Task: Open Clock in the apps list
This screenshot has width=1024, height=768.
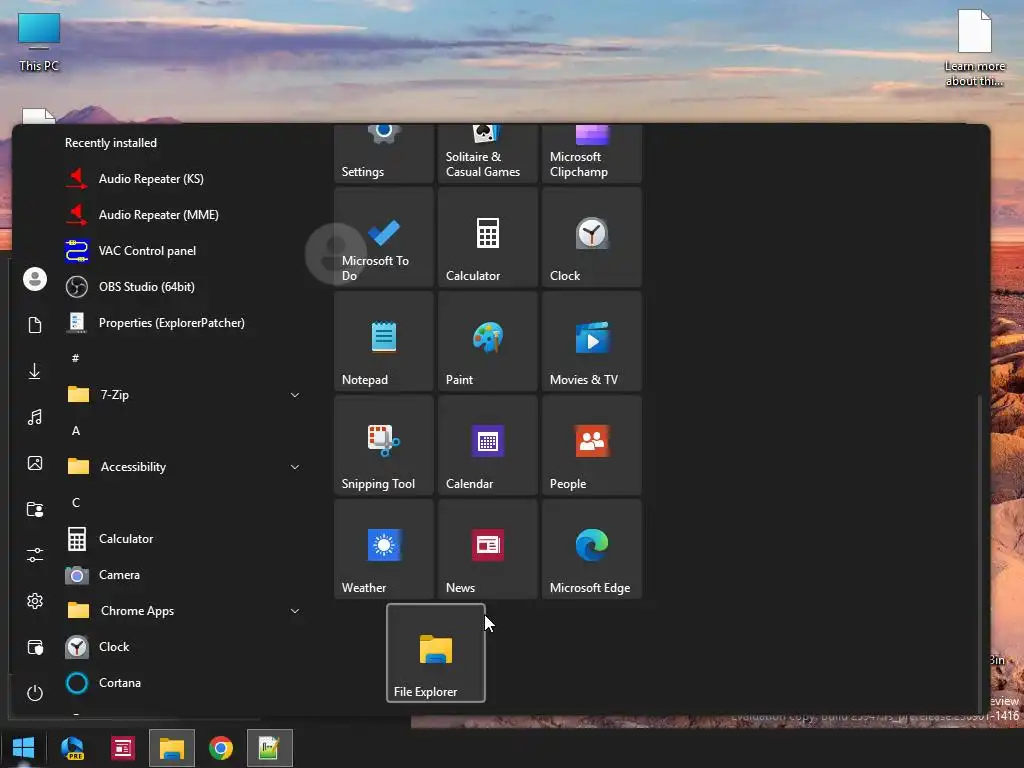Action: (184, 646)
